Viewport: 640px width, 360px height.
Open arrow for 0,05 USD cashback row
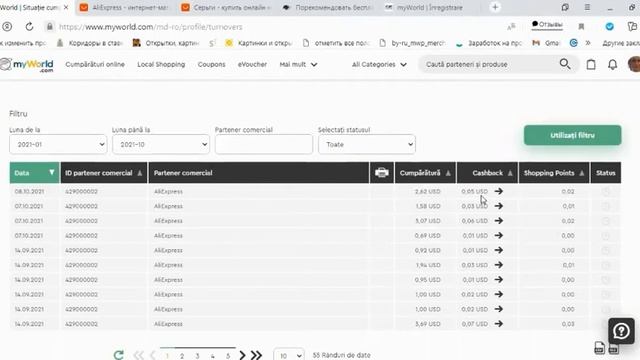point(498,191)
